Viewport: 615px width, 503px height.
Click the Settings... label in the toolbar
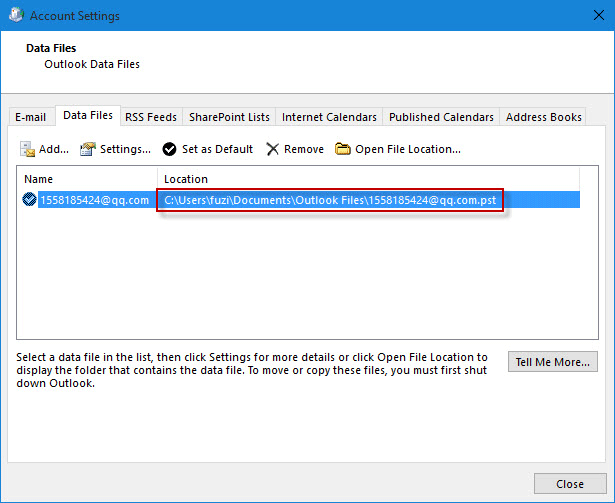click(125, 149)
